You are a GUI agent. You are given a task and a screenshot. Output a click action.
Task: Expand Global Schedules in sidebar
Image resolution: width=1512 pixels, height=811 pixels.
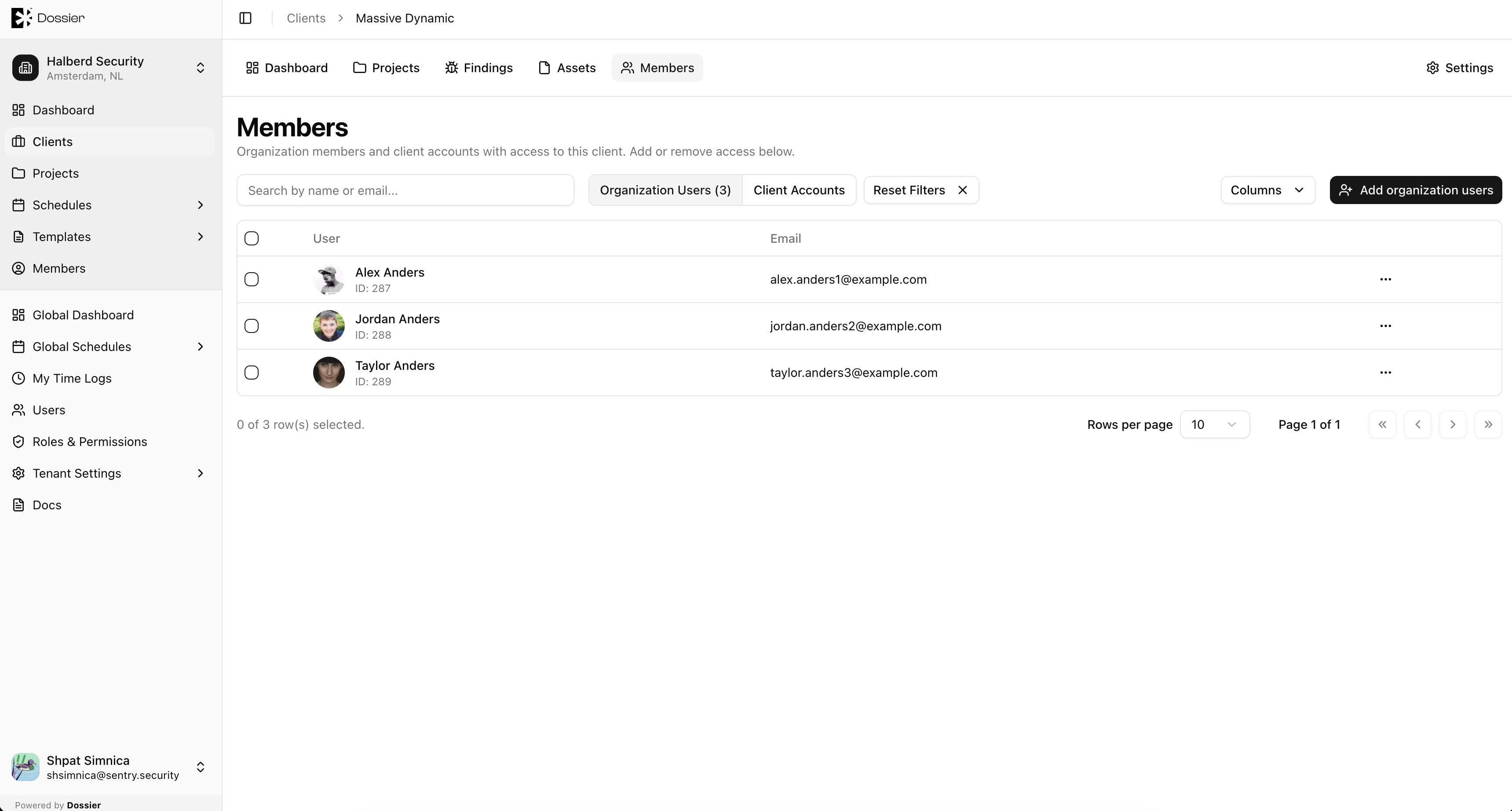tap(200, 347)
